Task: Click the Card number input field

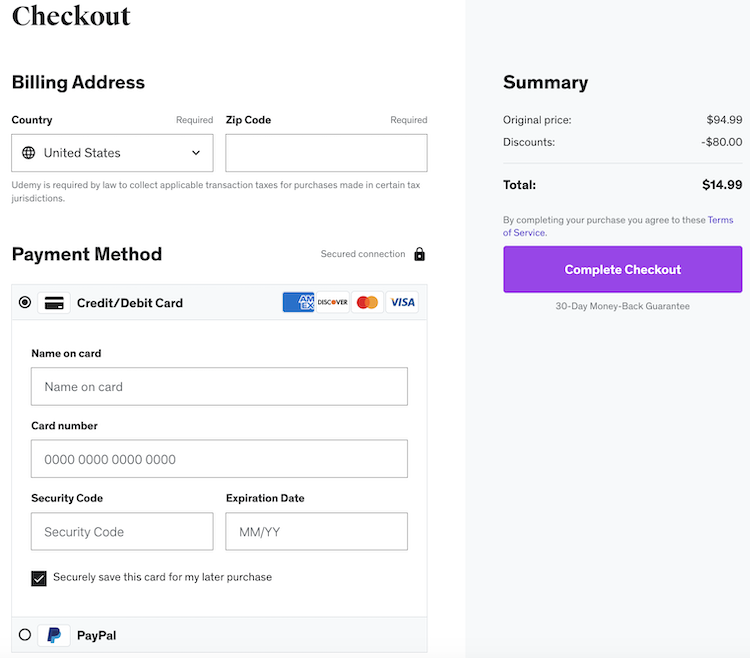Action: [219, 459]
